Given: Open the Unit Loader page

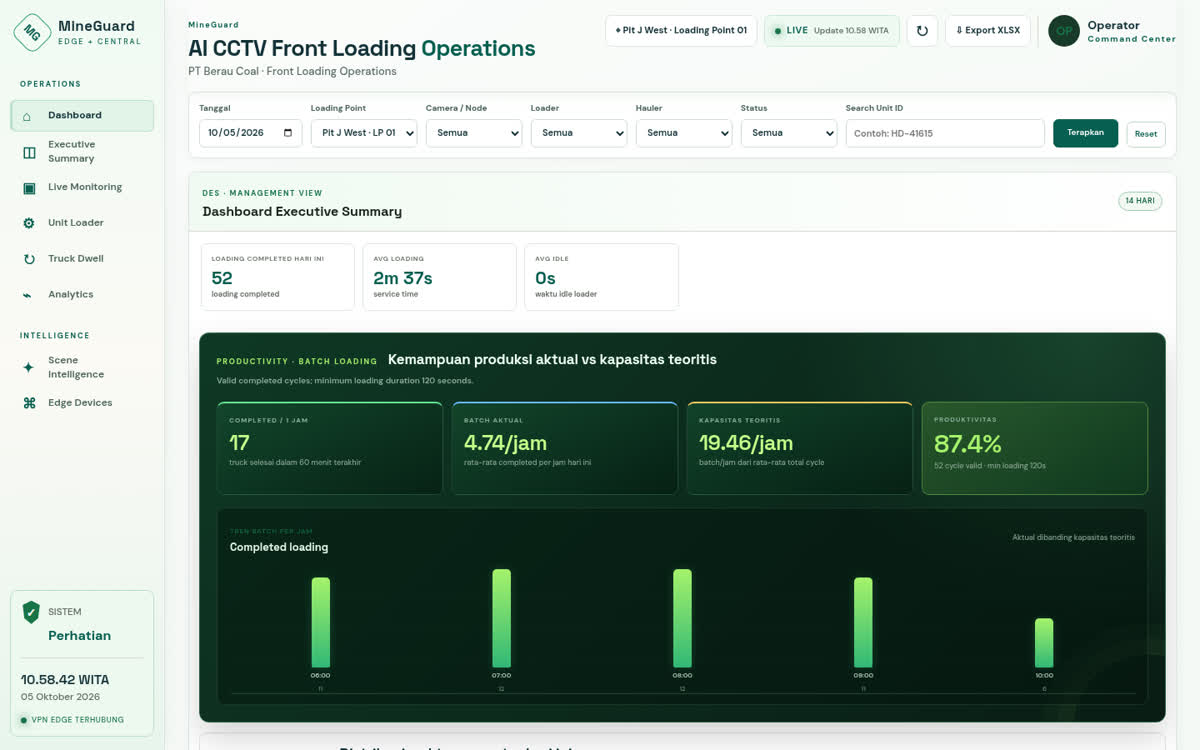Looking at the screenshot, I should click(x=82, y=223).
